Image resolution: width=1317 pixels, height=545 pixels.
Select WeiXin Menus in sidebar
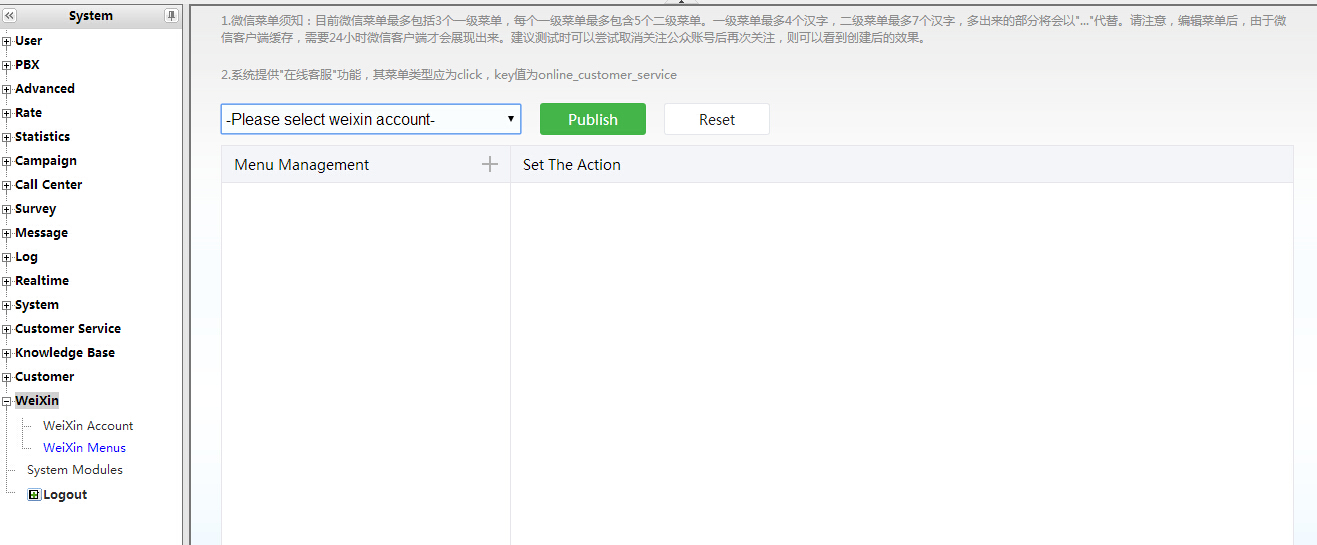pyautogui.click(x=84, y=447)
